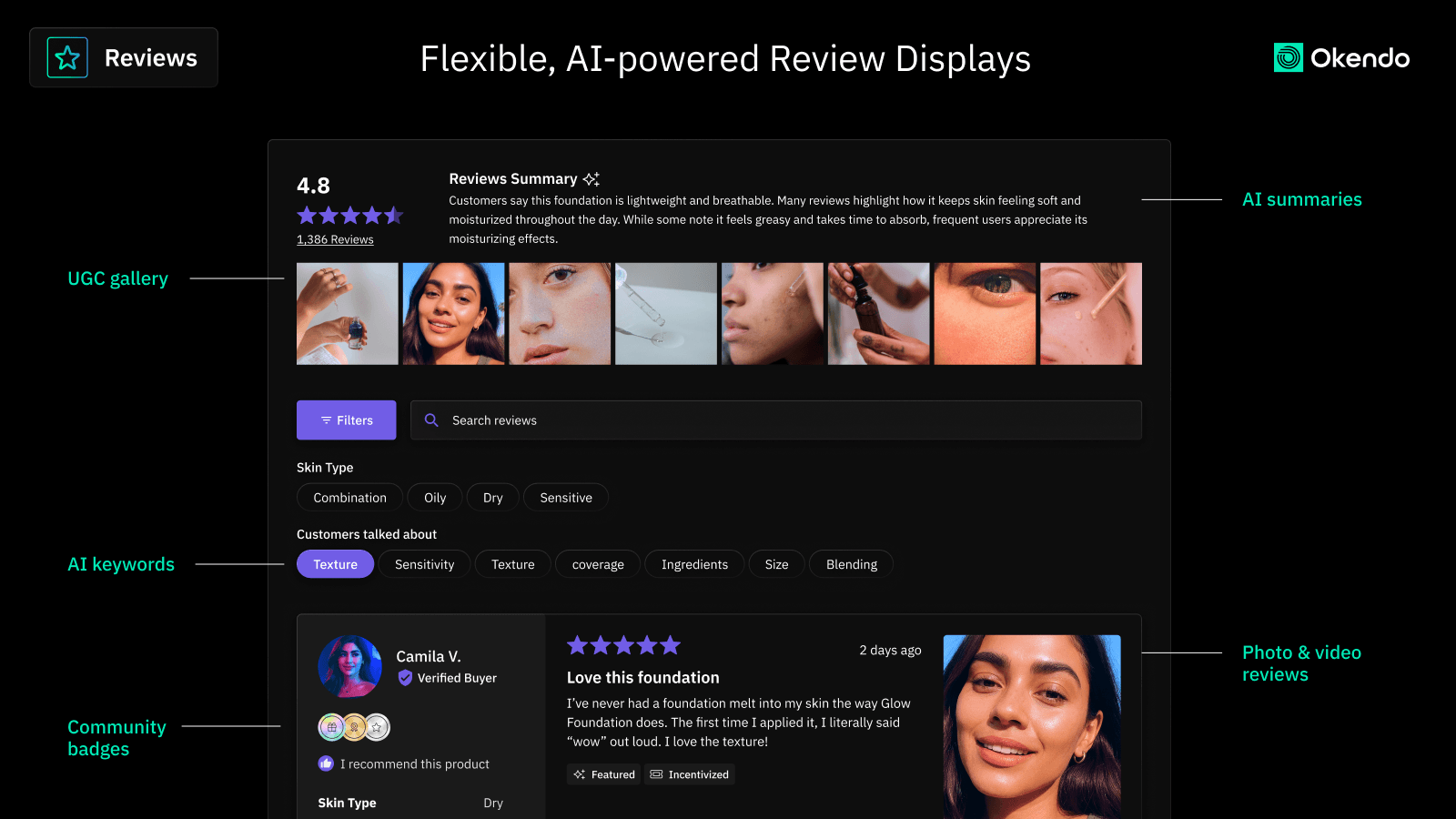Click the first community badge
Image resolution: width=1456 pixels, height=819 pixels.
[331, 727]
